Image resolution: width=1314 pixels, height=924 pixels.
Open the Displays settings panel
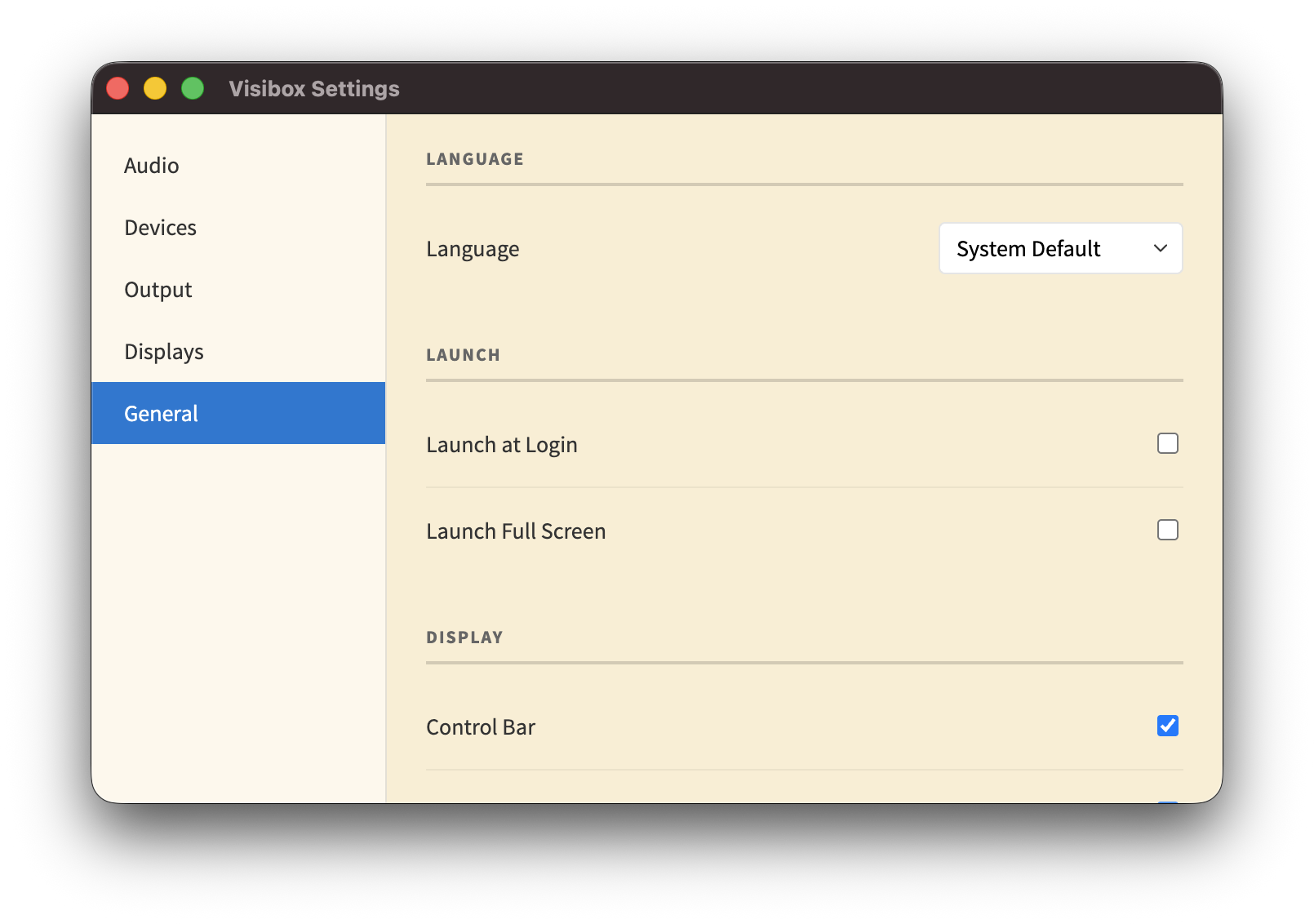163,351
